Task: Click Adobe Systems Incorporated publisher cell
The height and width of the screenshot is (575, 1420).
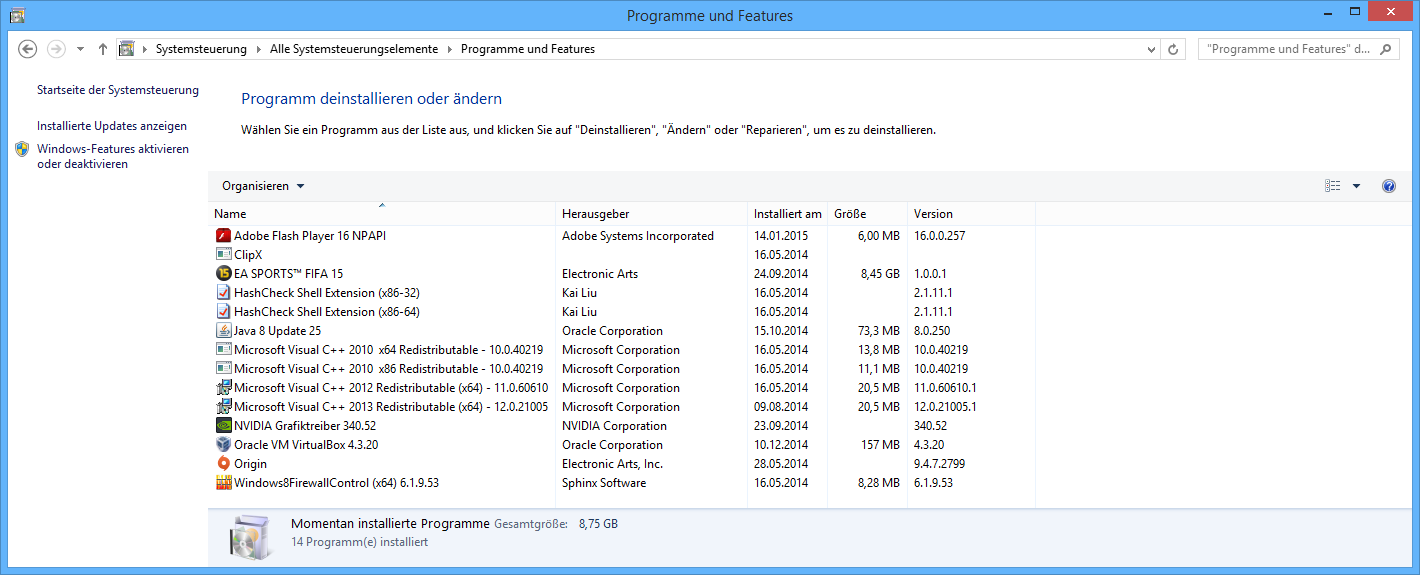Action: (x=638, y=236)
